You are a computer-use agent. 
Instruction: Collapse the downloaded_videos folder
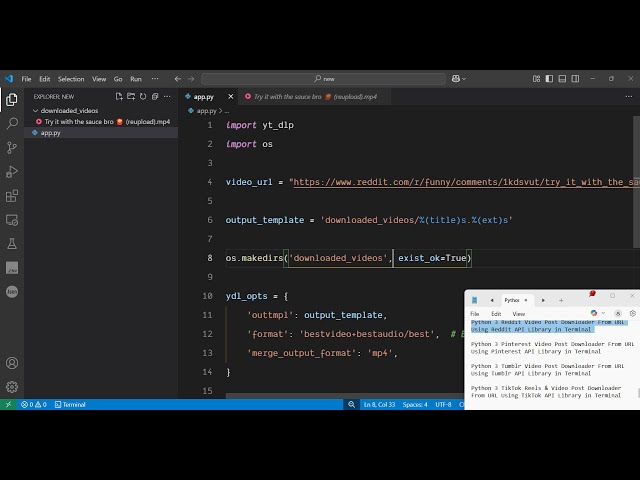36,111
